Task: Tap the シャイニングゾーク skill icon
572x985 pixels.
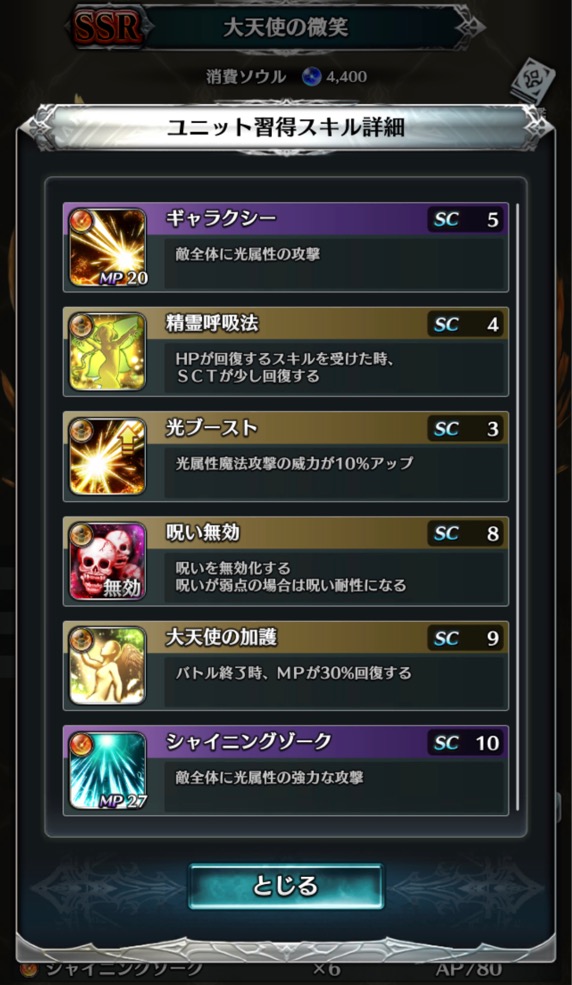Action: click(x=107, y=771)
